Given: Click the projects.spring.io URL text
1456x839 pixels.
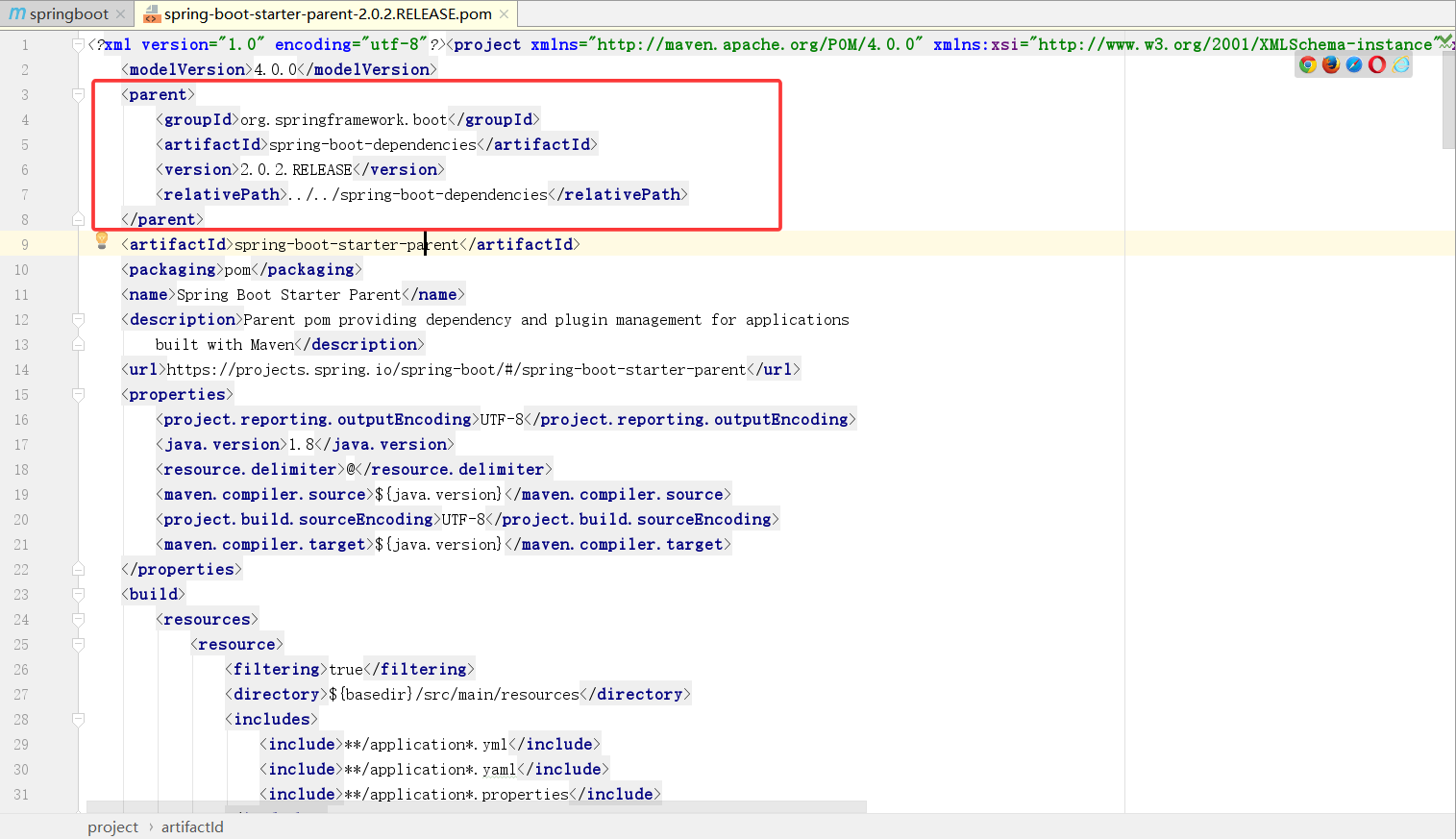Looking at the screenshot, I should [x=457, y=369].
